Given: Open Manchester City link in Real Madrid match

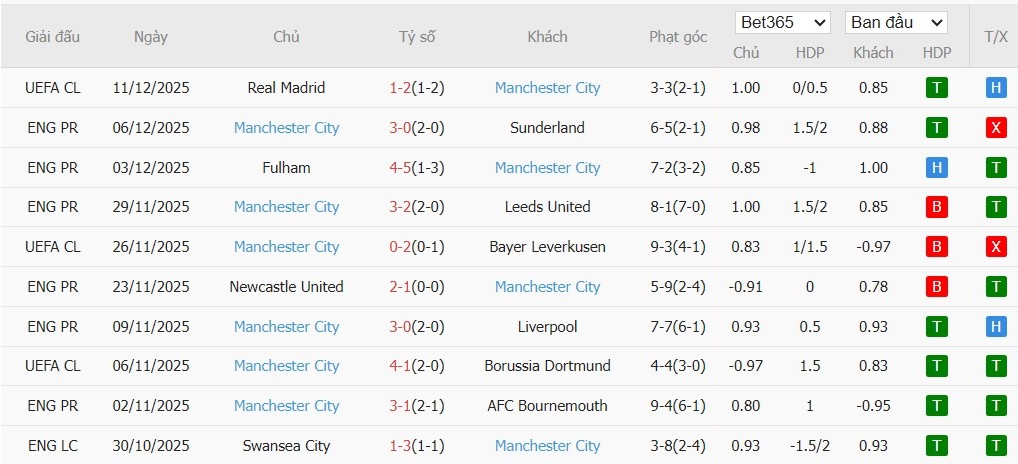Looking at the screenshot, I should (547, 88).
